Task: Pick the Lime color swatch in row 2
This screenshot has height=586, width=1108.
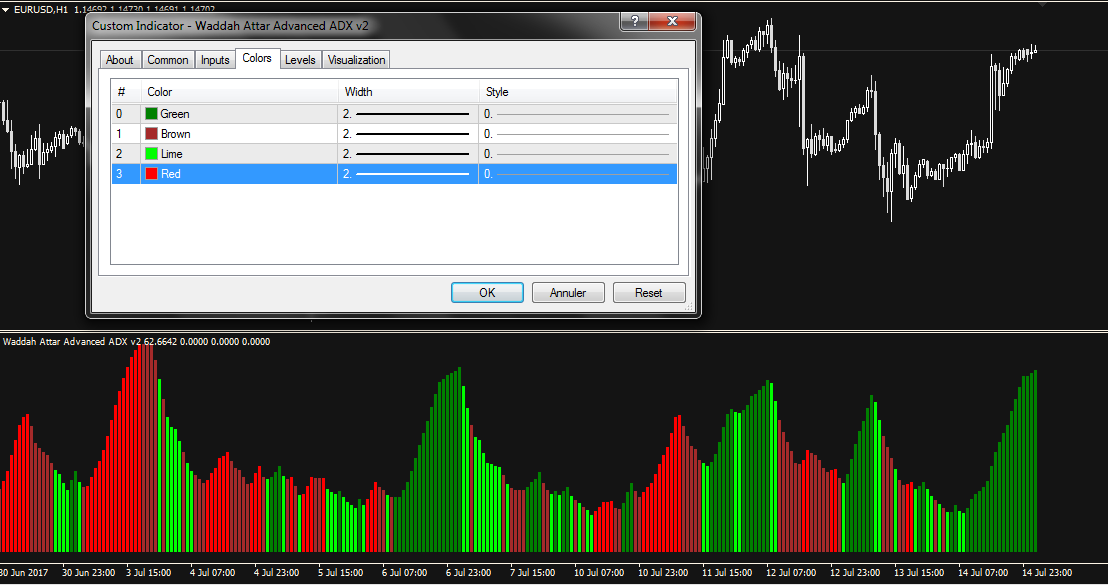Action: pos(151,153)
